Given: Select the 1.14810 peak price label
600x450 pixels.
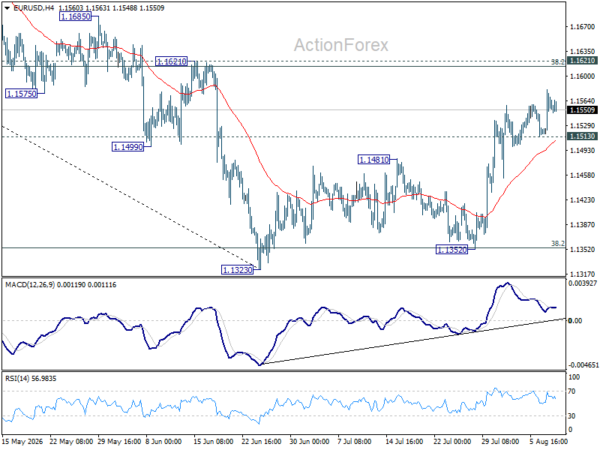Looking at the screenshot, I should [374, 160].
